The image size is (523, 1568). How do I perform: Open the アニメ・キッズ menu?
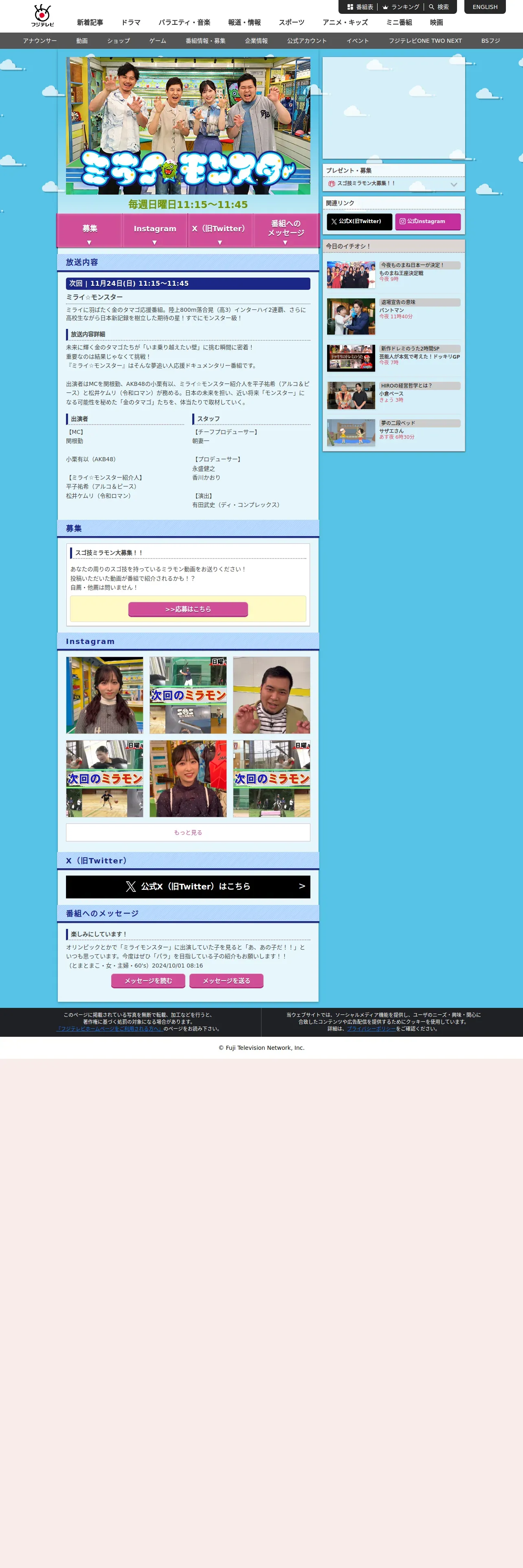tap(345, 22)
